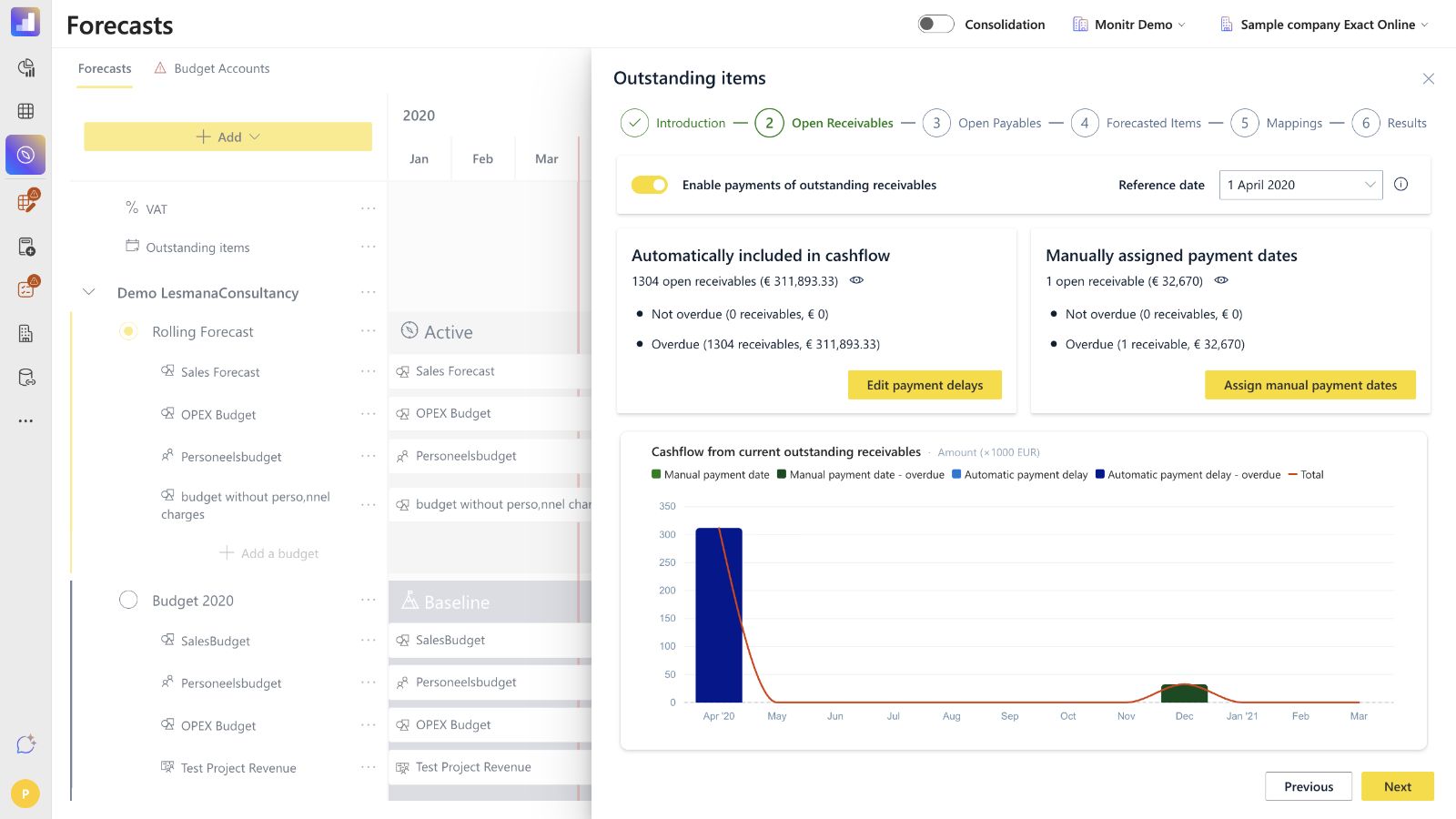The width and height of the screenshot is (1456, 819).
Task: Click the warning icon on Budget Accounts tab
Action: pos(160,67)
